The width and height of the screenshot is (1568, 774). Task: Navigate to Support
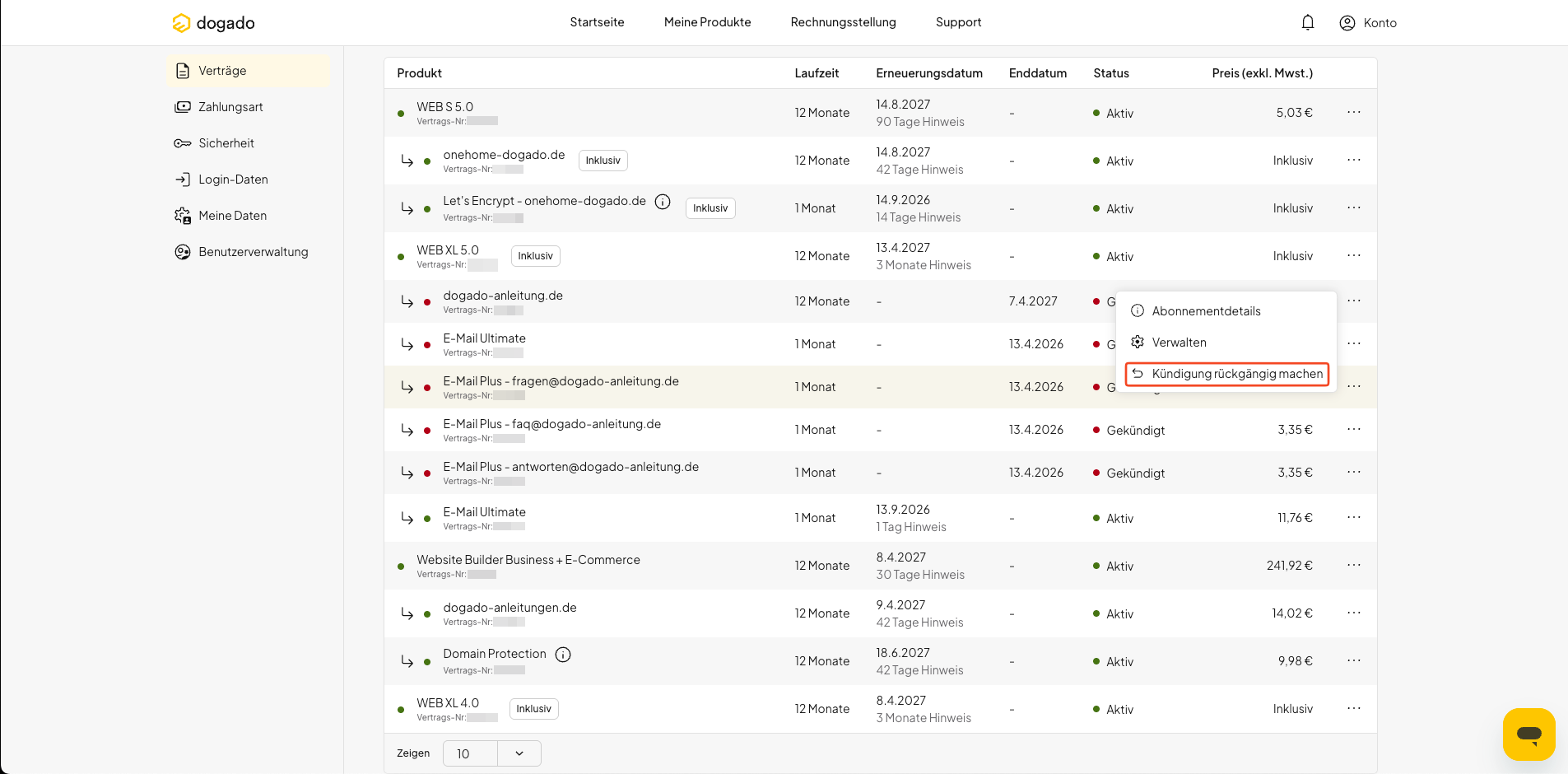coord(959,22)
